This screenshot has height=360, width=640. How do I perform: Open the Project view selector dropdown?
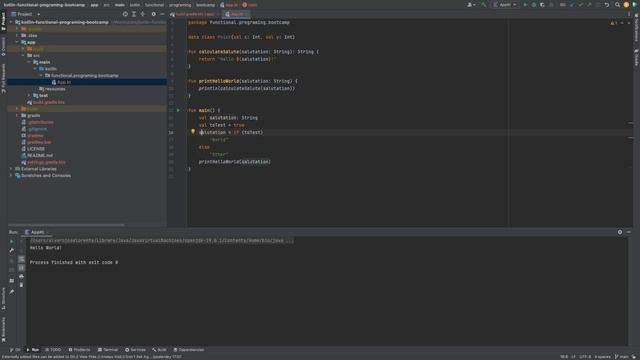26,14
